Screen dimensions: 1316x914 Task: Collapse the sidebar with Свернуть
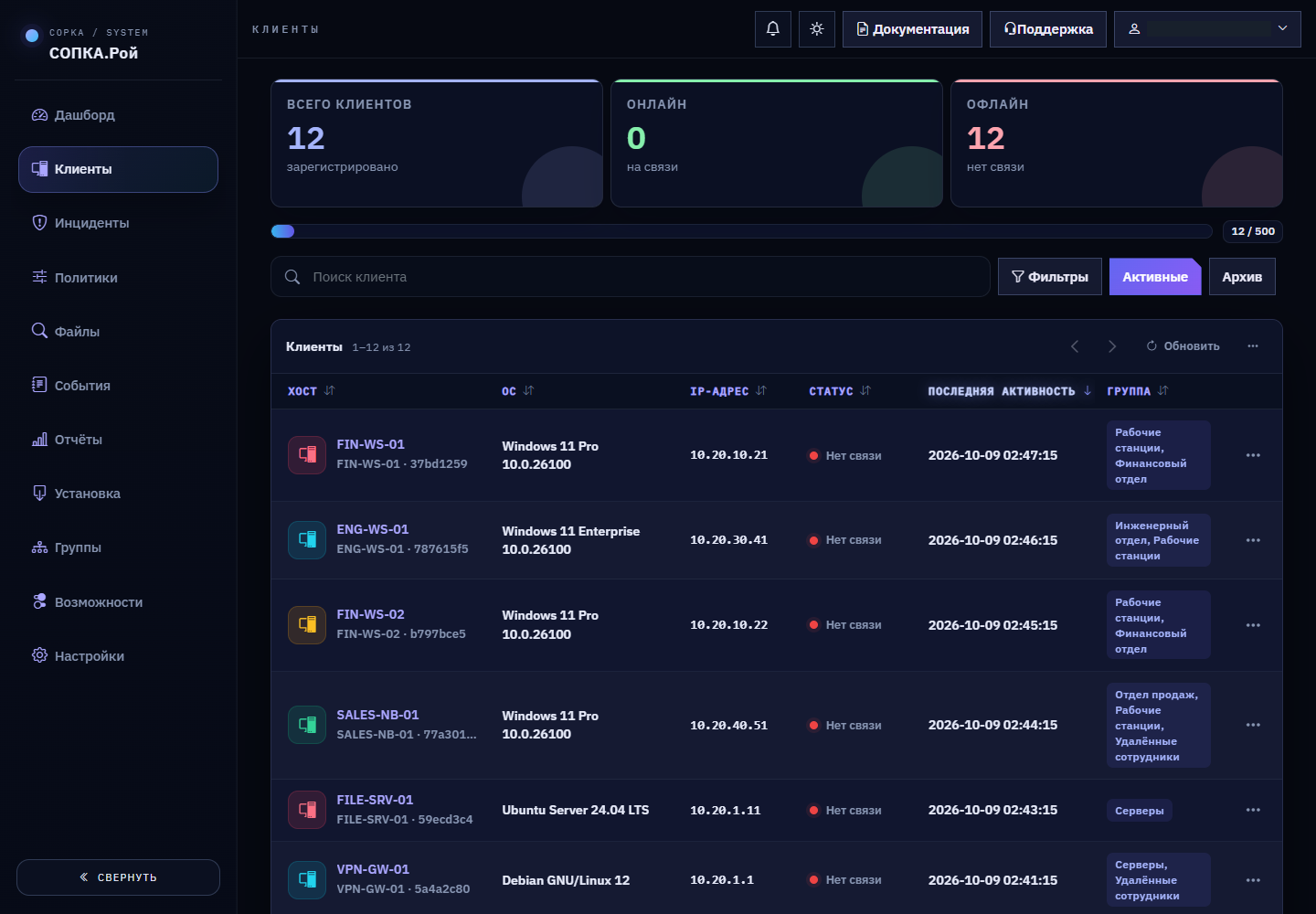[x=118, y=877]
